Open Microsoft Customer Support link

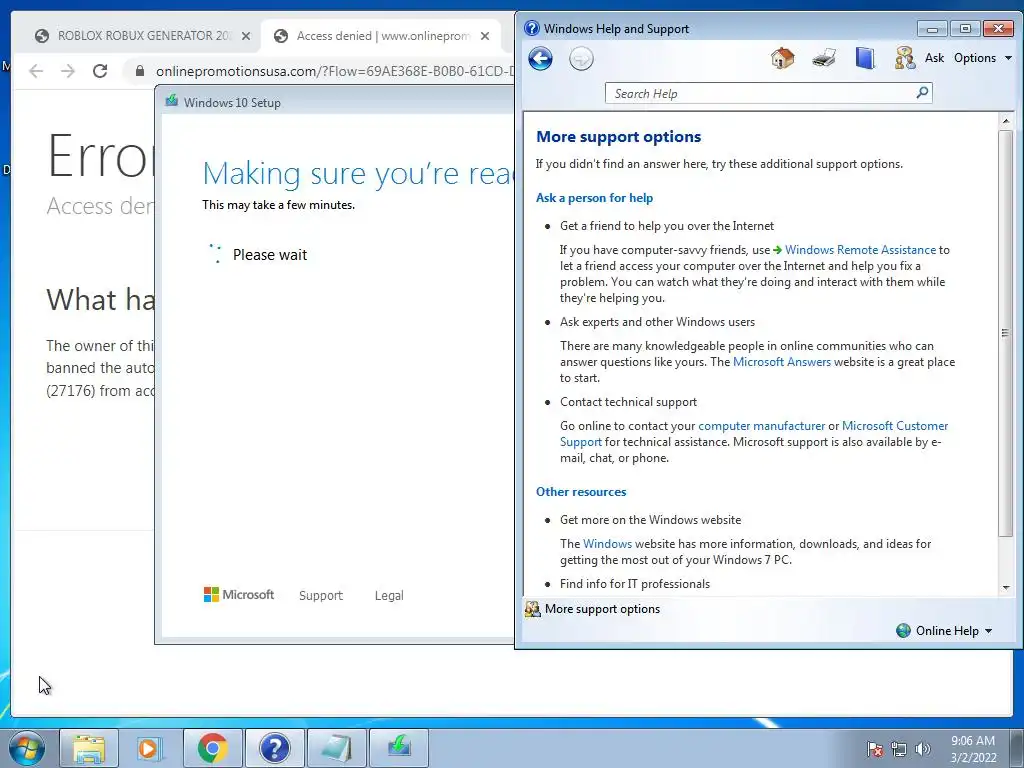coord(894,426)
